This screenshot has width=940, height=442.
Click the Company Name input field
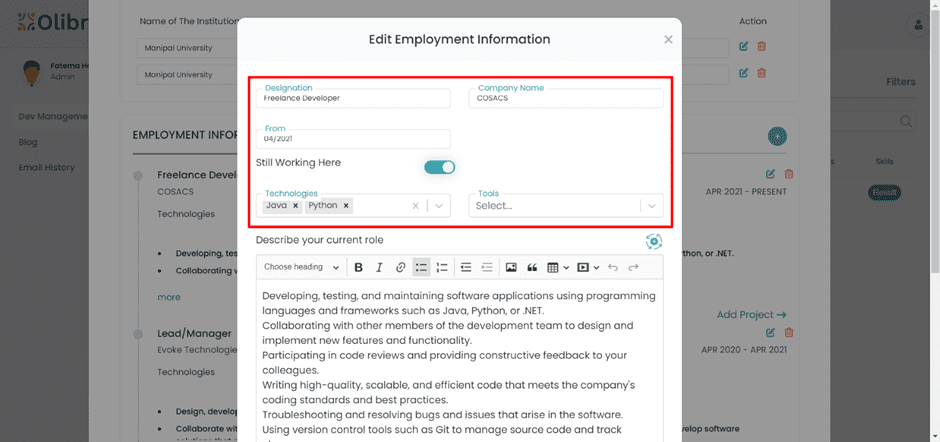(565, 99)
